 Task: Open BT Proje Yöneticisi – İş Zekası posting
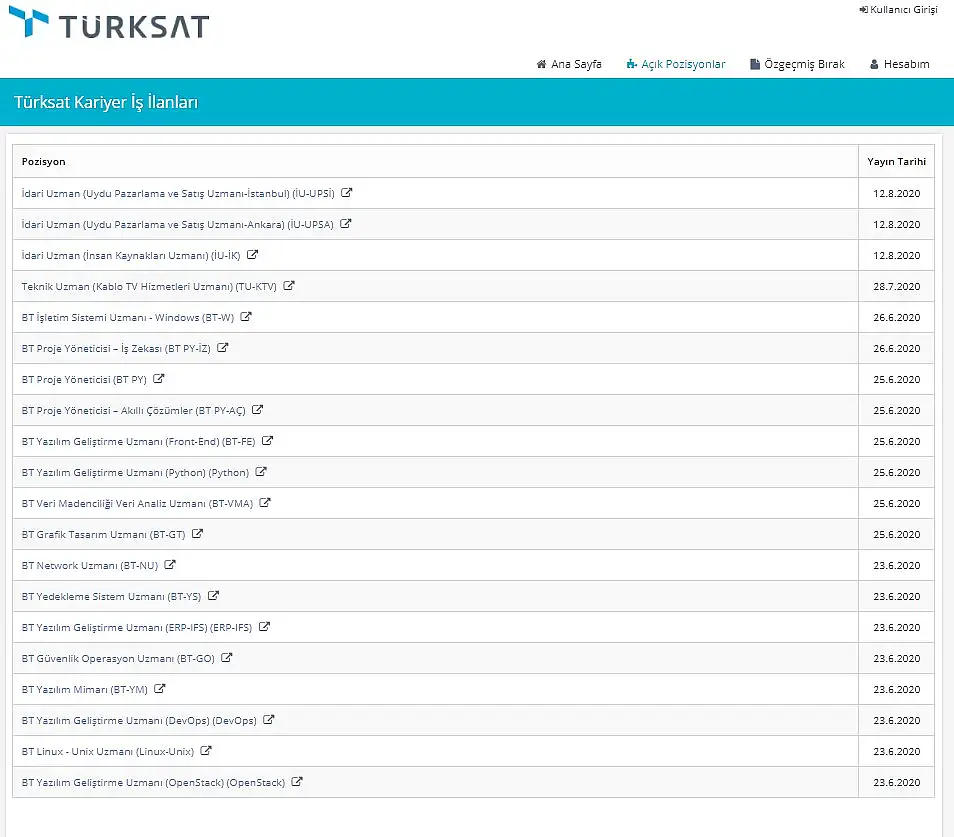click(x=116, y=349)
